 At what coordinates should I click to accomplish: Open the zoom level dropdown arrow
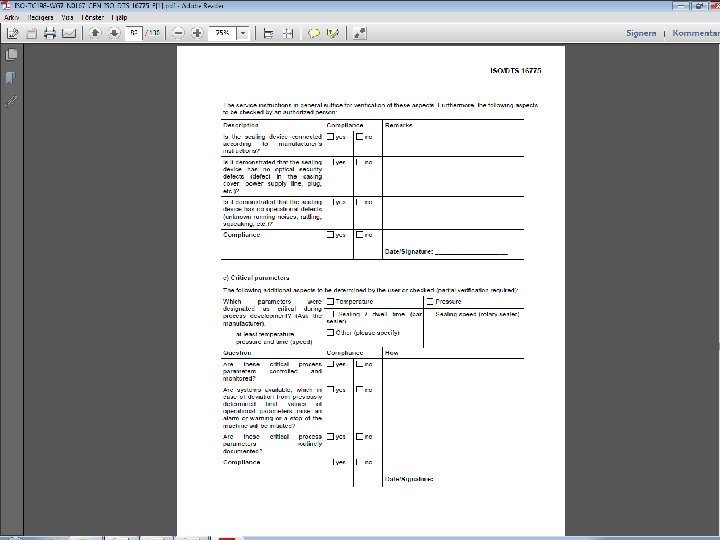pos(243,33)
